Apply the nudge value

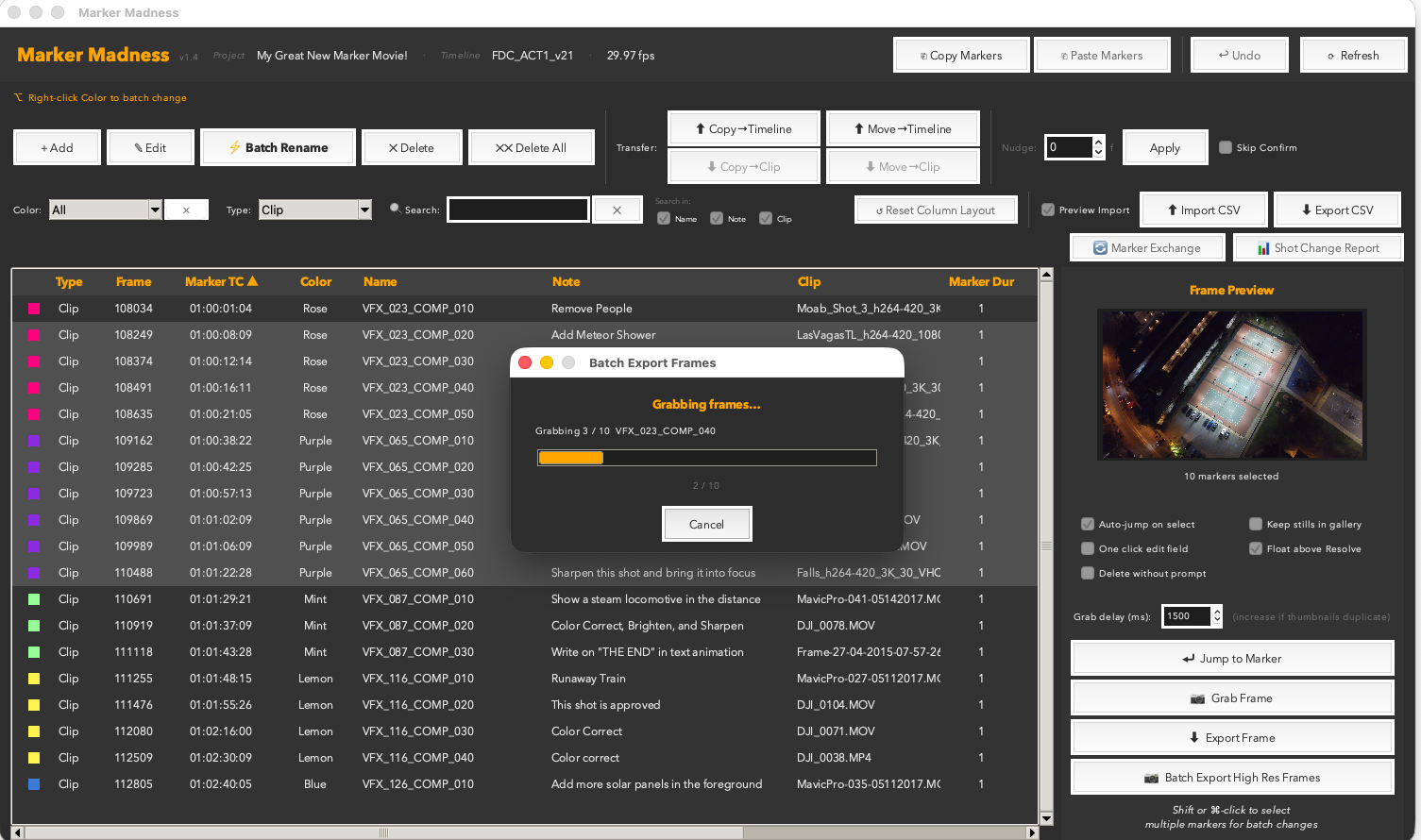[1165, 147]
